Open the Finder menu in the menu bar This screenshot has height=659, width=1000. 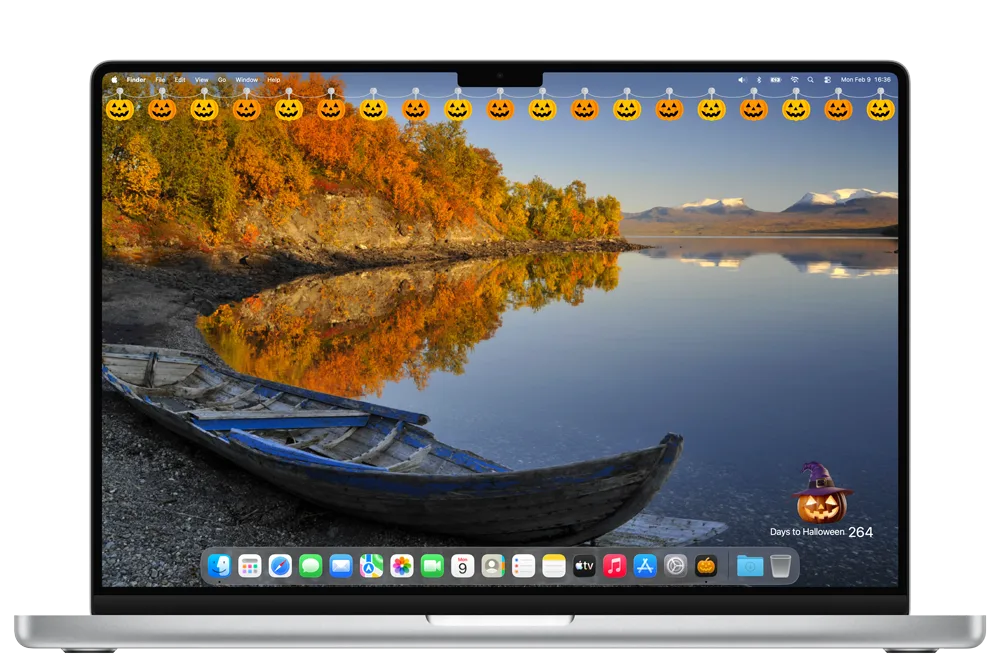[x=136, y=80]
